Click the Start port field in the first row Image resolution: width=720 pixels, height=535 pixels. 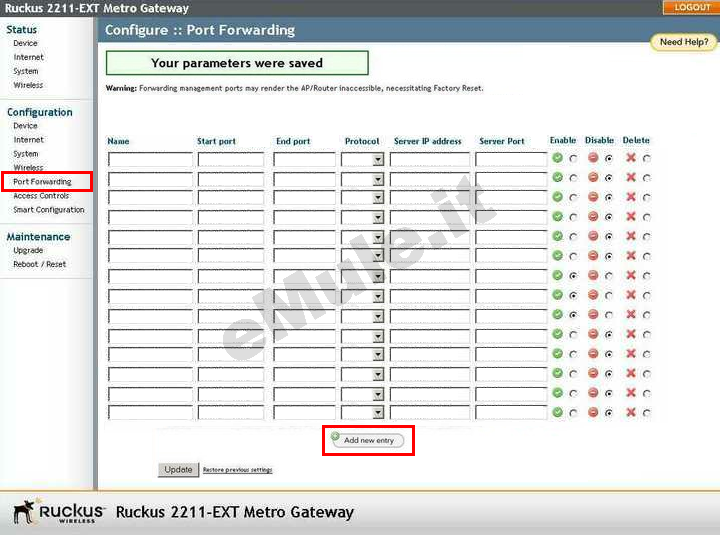coord(231,160)
